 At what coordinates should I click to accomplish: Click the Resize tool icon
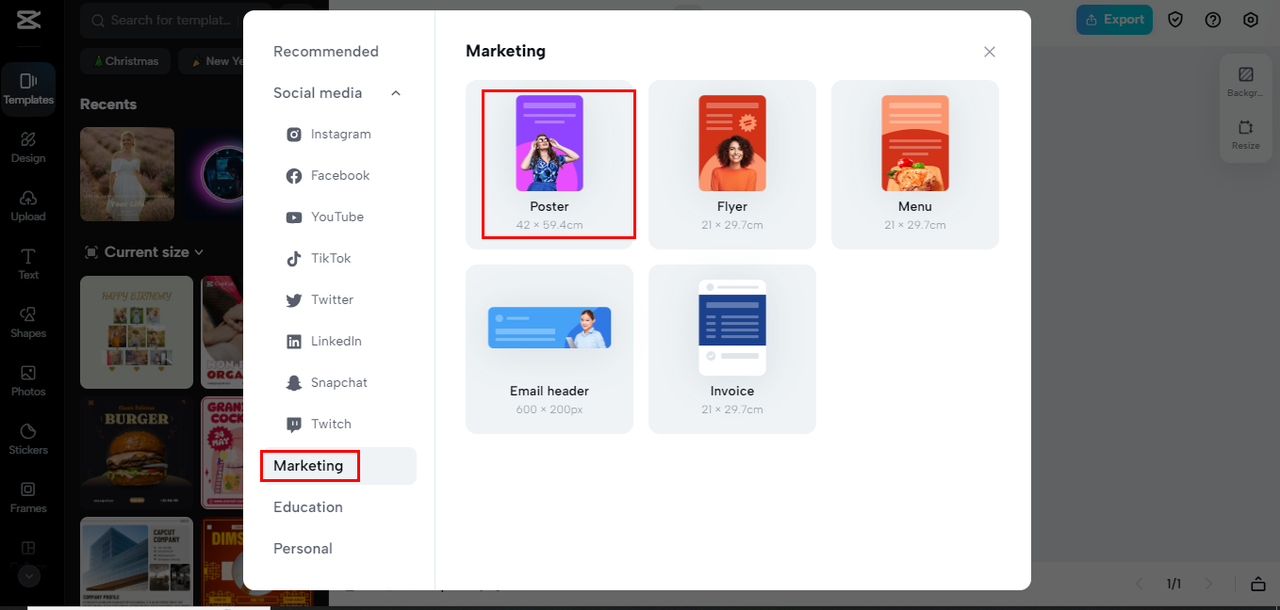1246,135
